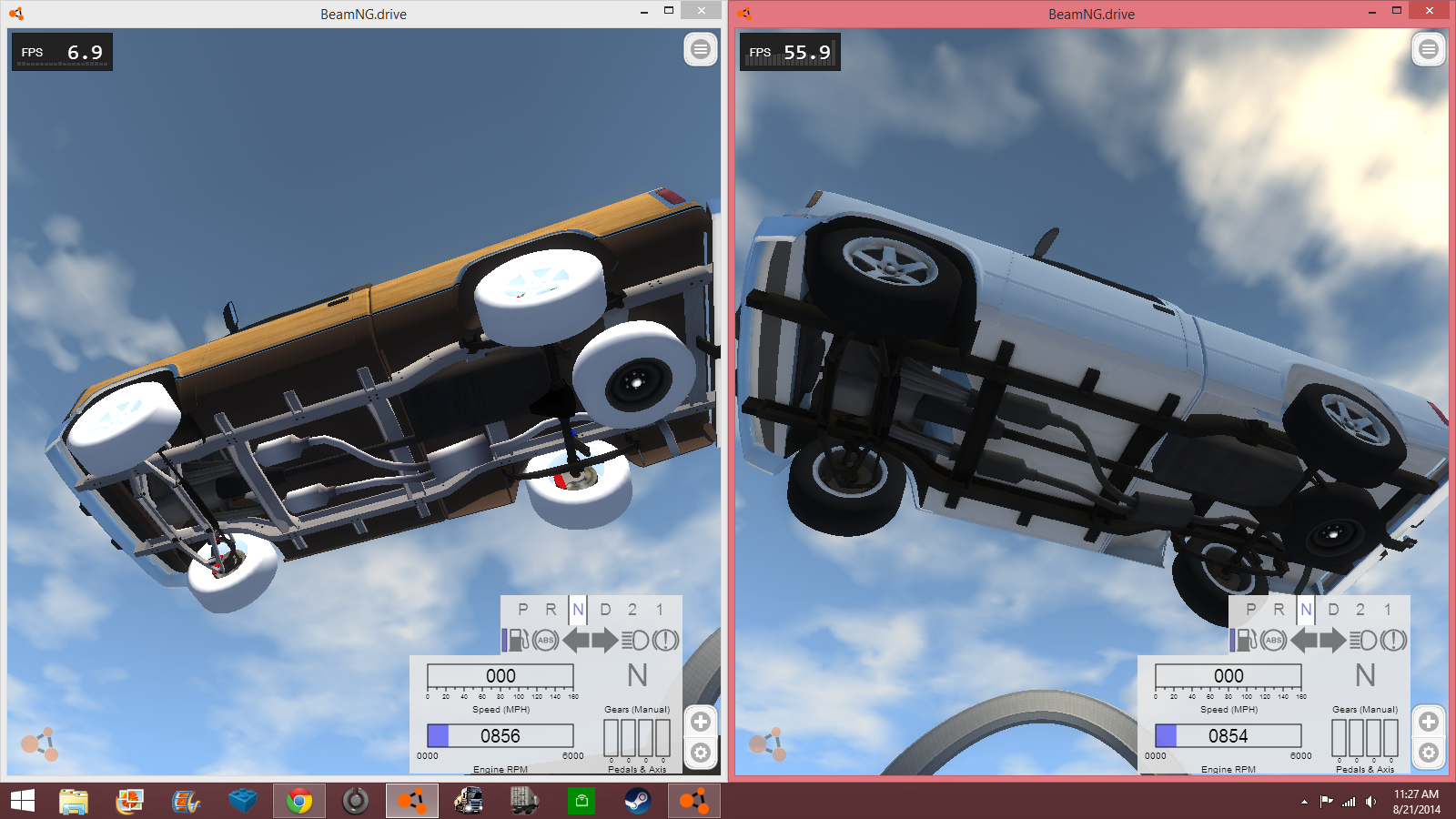
Task: Click right turn signal arrow in right window
Action: coord(1333,640)
